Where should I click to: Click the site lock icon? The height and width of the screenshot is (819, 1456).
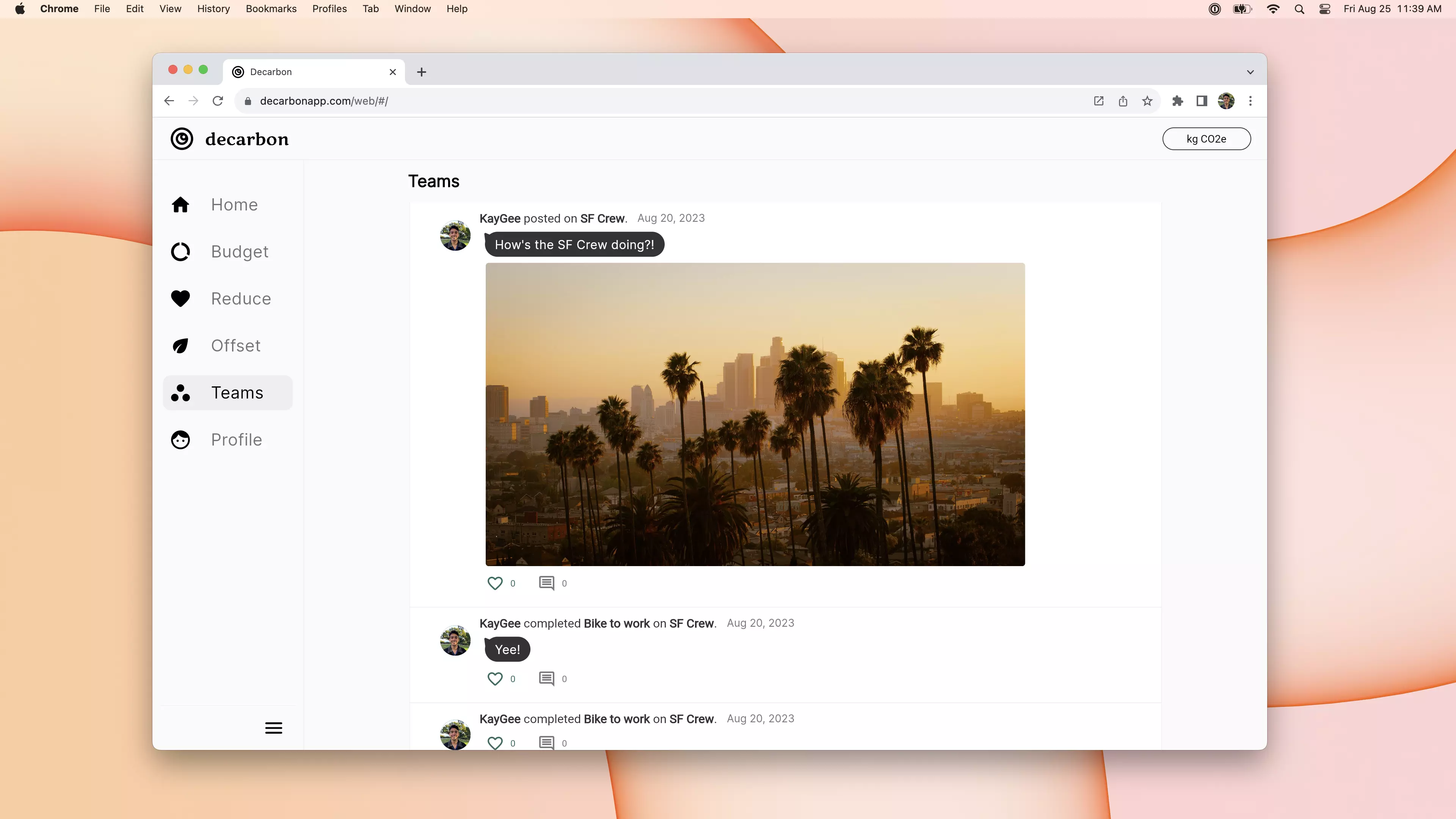click(248, 101)
